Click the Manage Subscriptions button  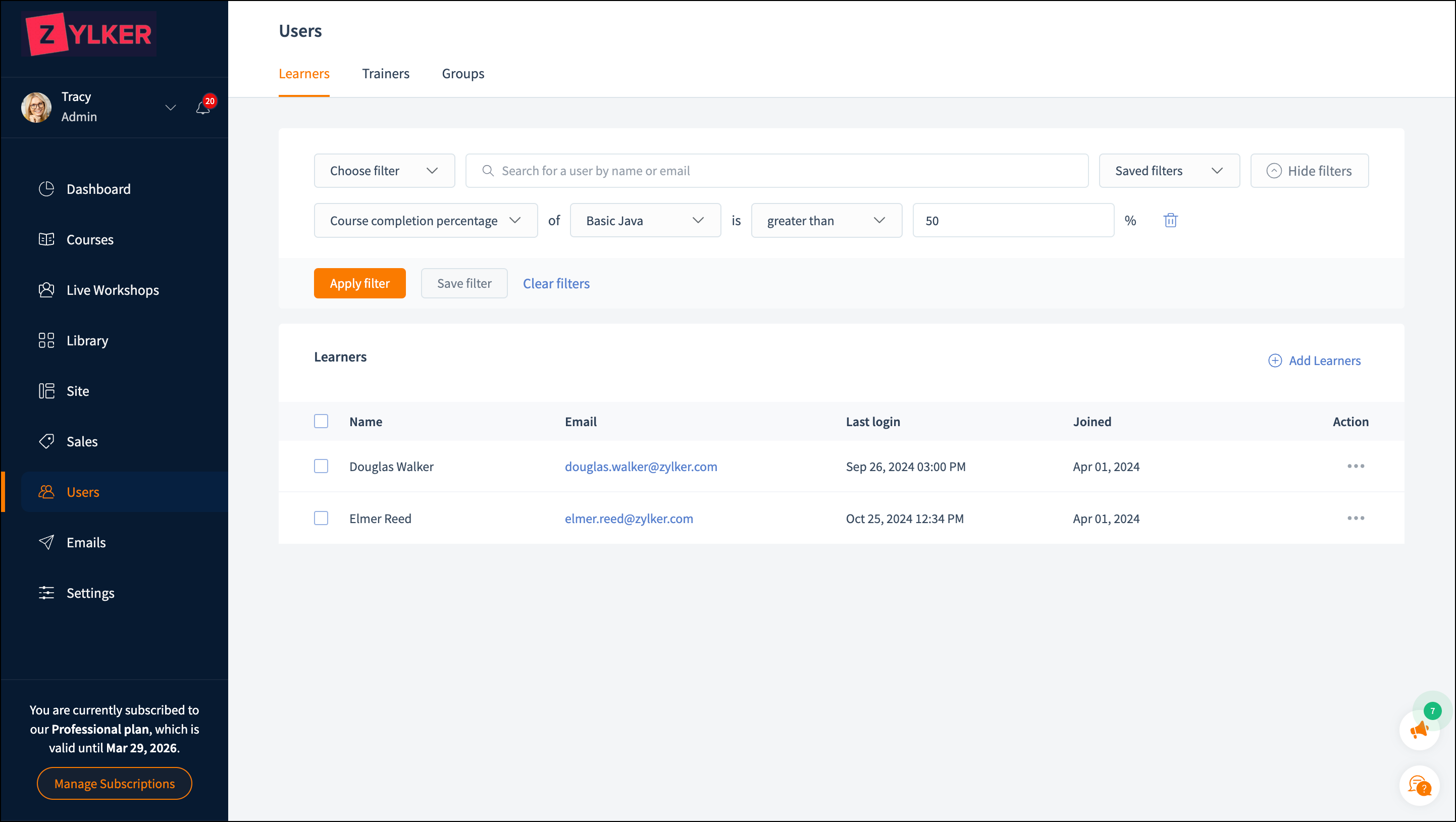[114, 784]
